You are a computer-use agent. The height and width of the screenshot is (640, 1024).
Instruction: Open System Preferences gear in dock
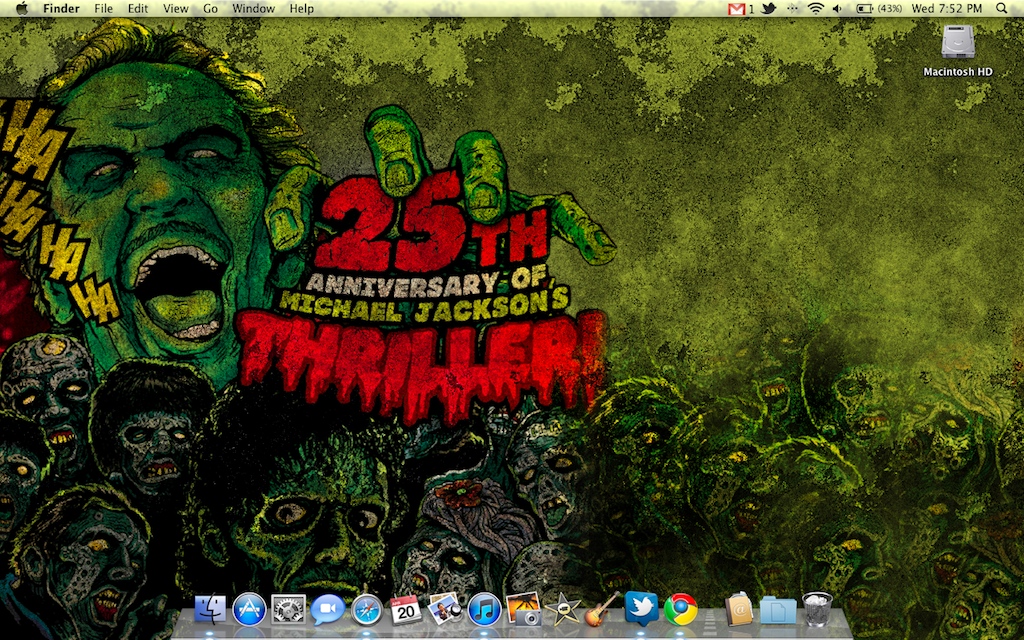click(x=288, y=609)
